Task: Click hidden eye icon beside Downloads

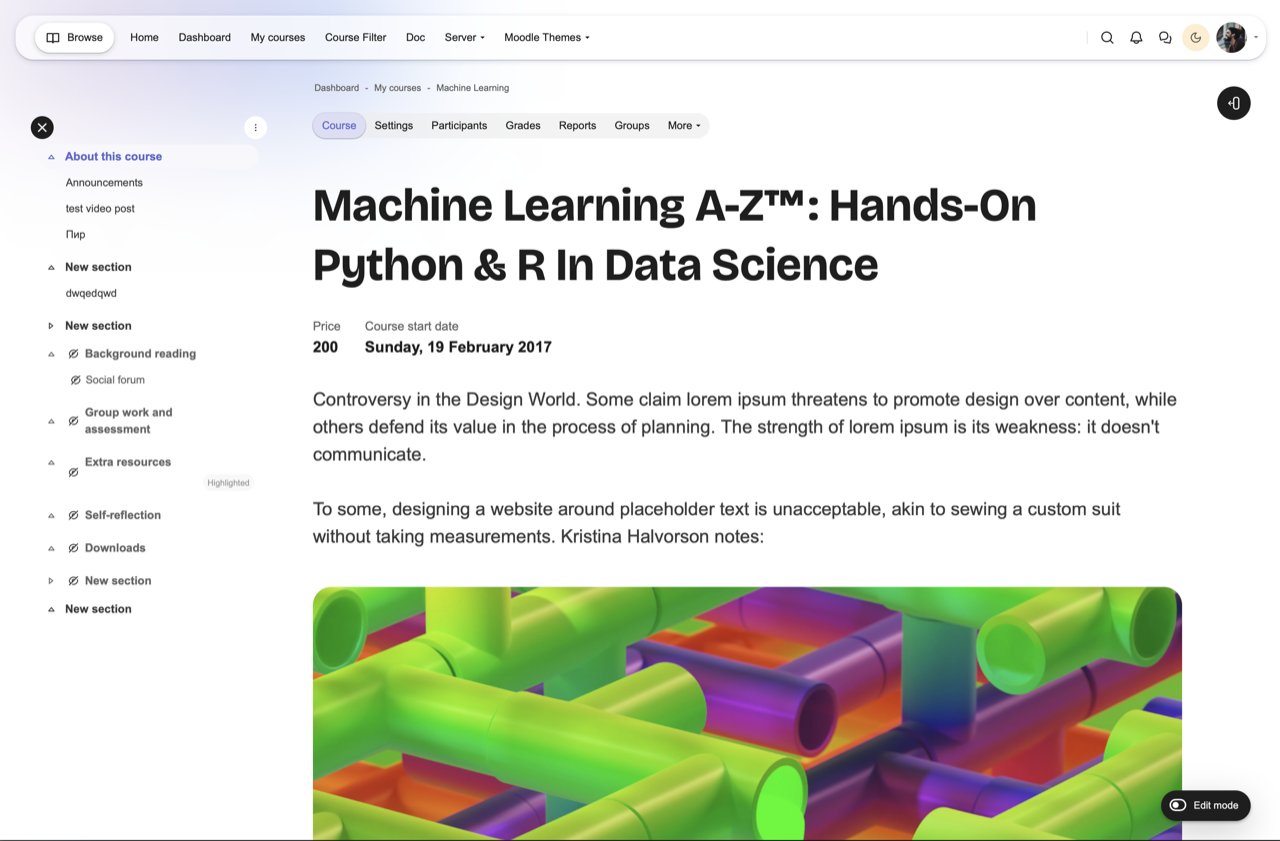Action: pyautogui.click(x=73, y=548)
